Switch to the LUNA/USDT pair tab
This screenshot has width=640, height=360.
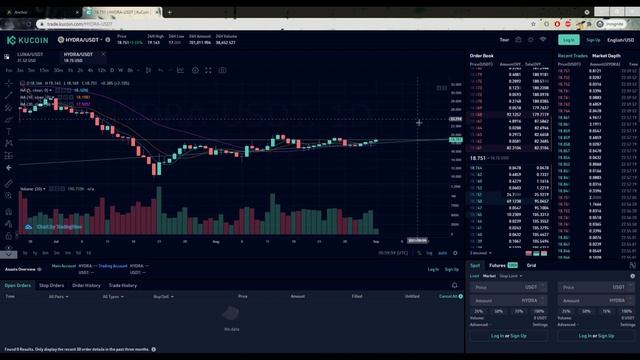[29, 57]
